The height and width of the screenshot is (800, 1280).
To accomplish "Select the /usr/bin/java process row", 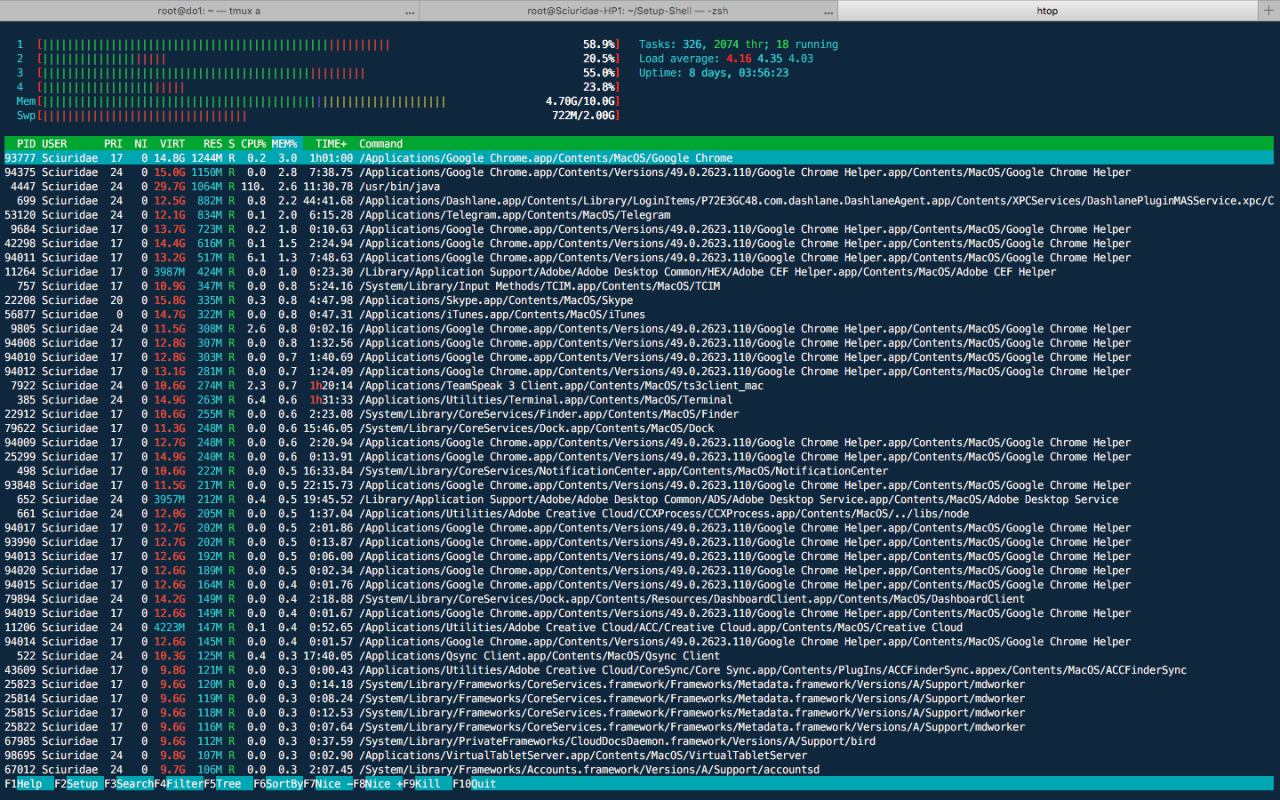I will [640, 186].
